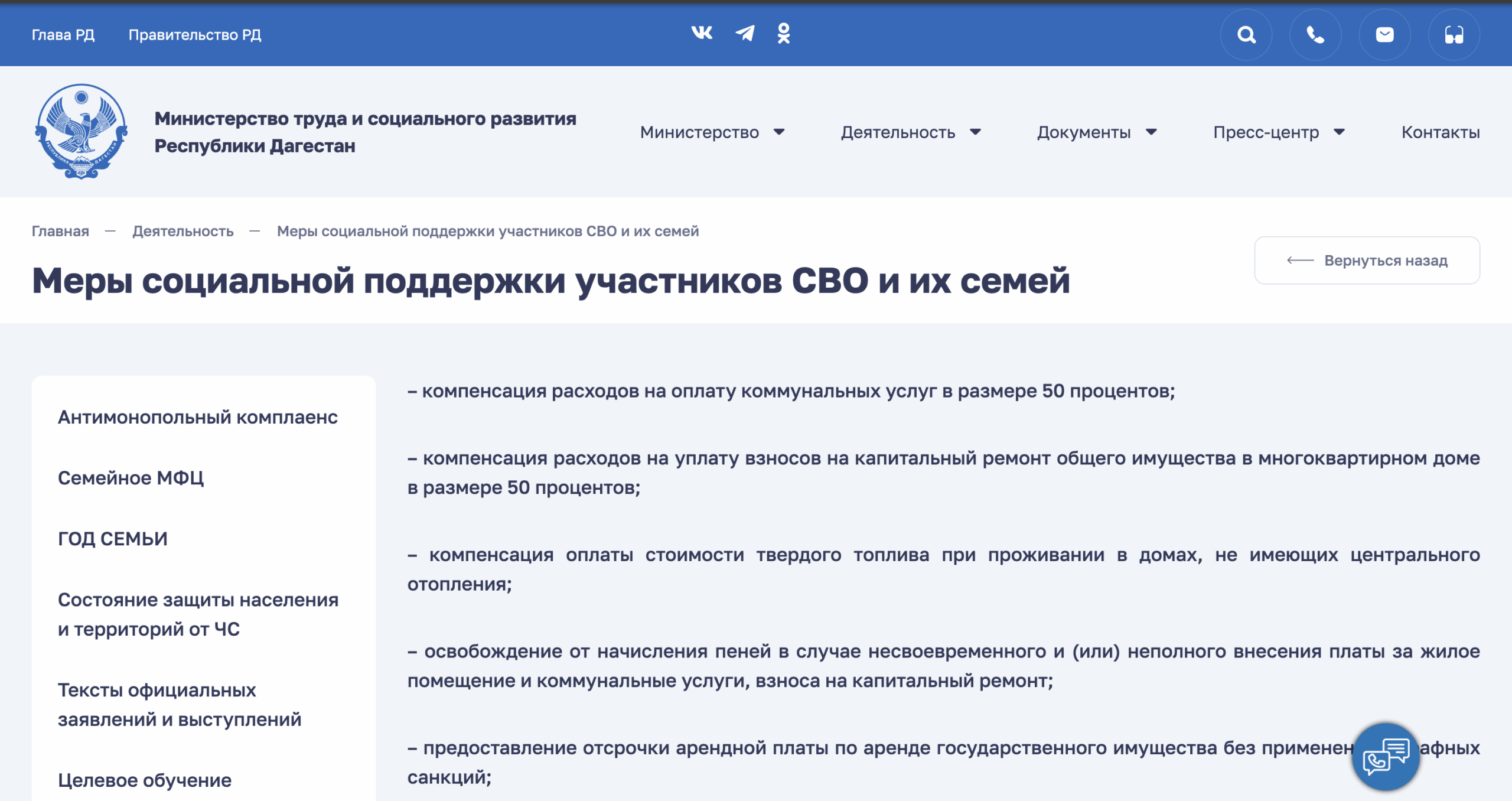The width and height of the screenshot is (1512, 801).
Task: Open the Пресс-центр menu item
Action: (x=1266, y=132)
